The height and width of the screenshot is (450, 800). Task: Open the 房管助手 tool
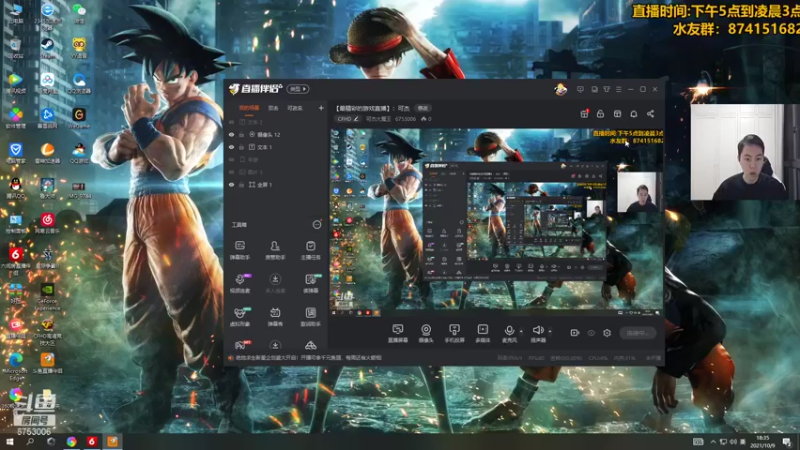tap(275, 250)
